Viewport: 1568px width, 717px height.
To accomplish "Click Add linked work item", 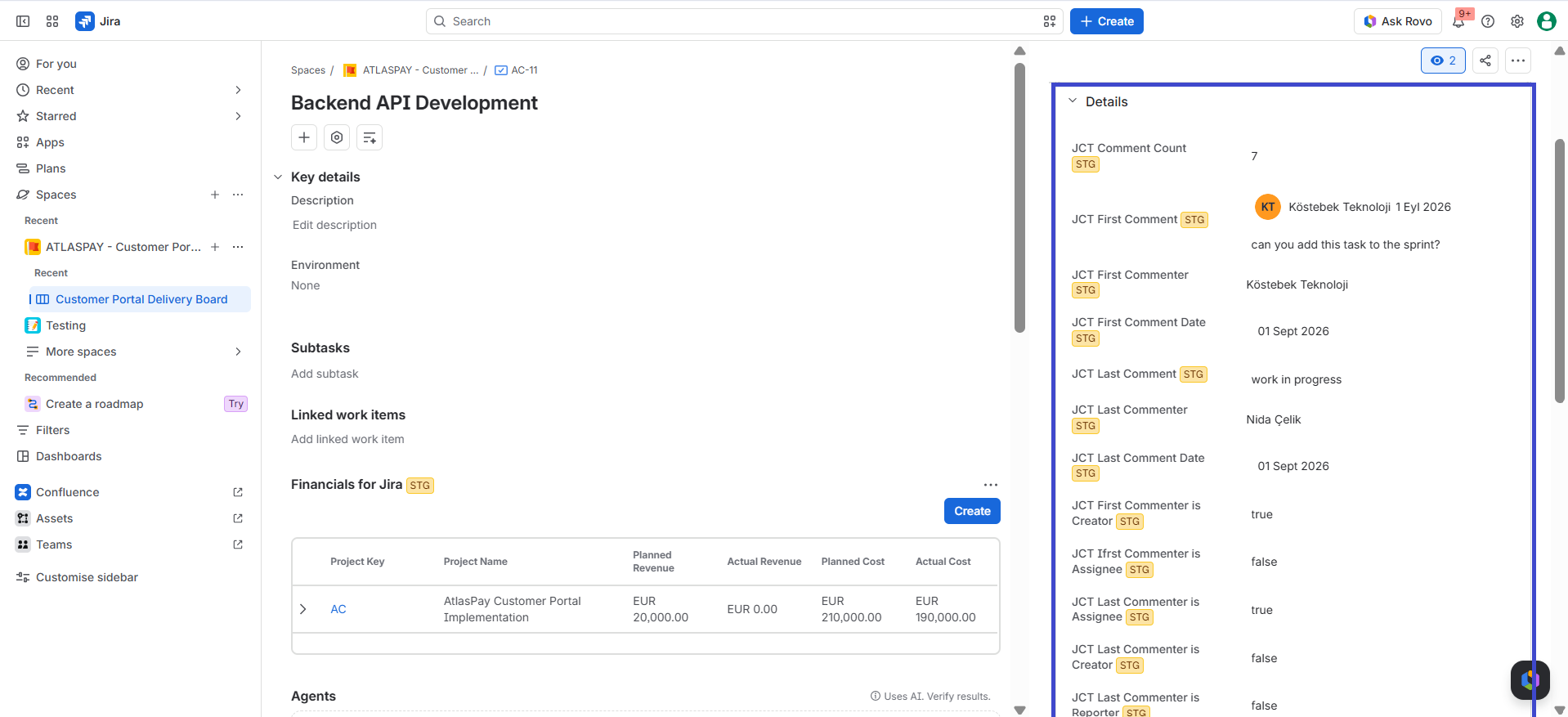I will point(347,439).
